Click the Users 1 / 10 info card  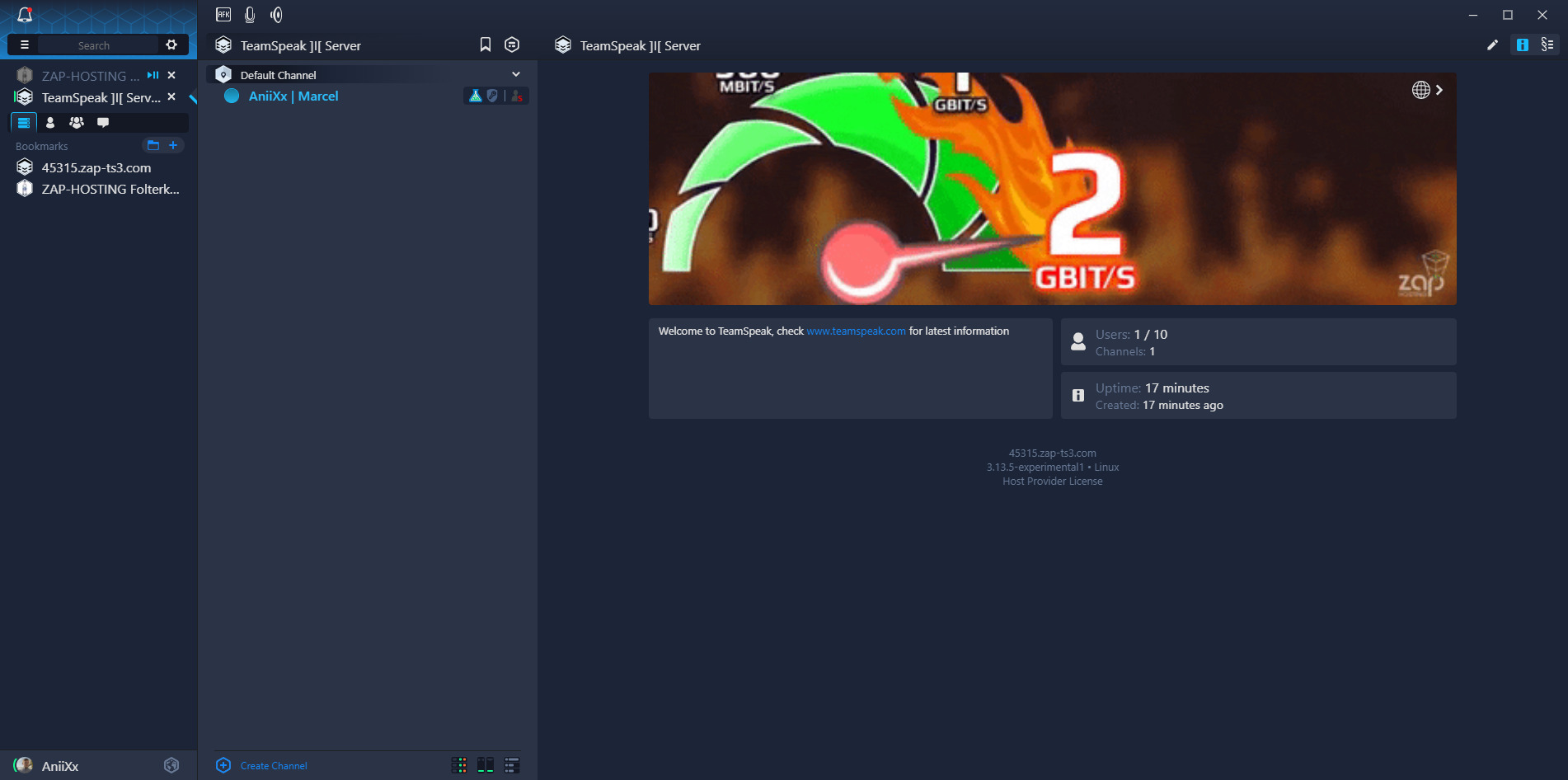point(1258,342)
